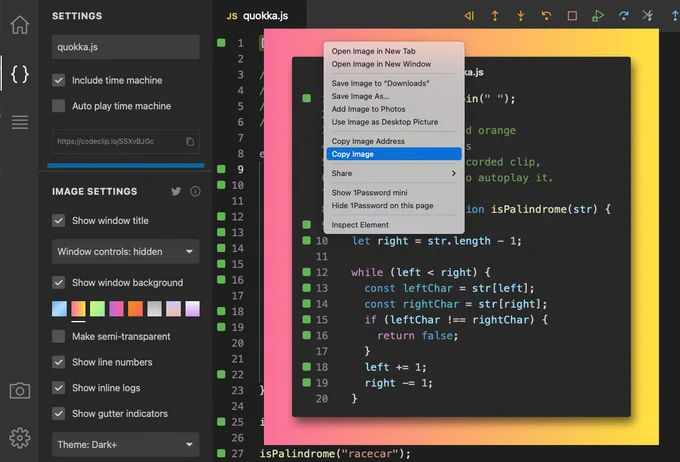
Task: Click the blue progress bar under URL
Action: 126,165
